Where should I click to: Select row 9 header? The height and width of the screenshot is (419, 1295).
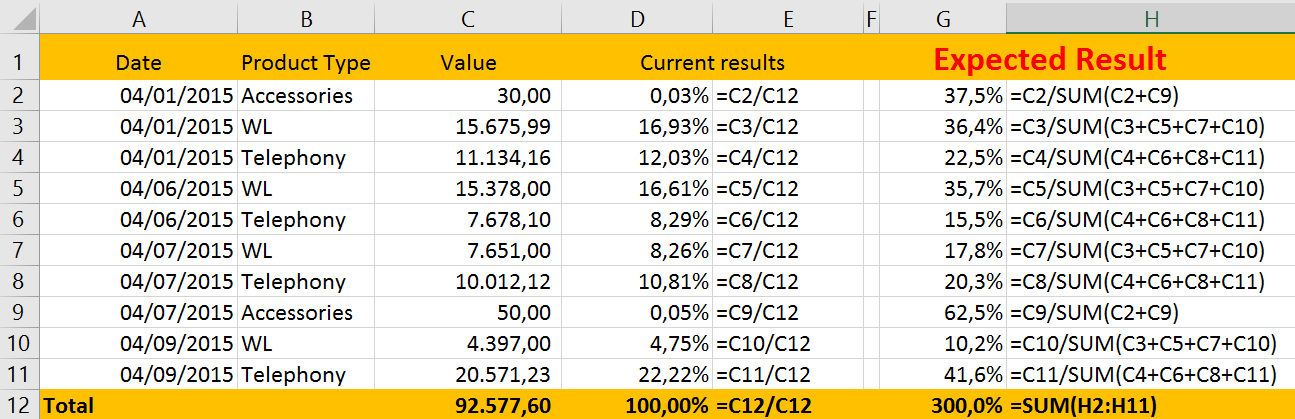click(x=19, y=312)
